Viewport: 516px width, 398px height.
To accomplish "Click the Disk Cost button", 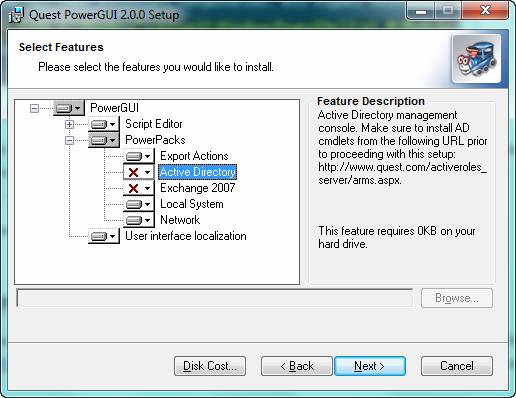I will point(210,366).
